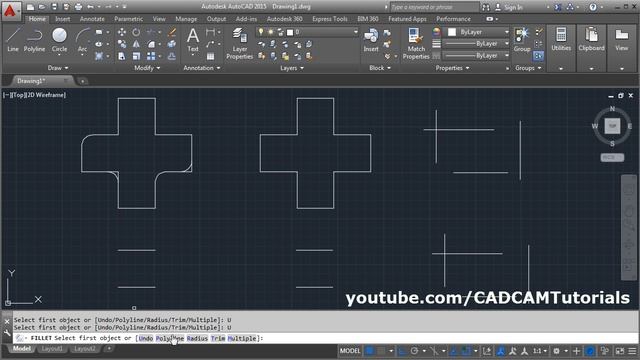640x360 pixels.
Task: Click the layer color swatch
Action: click(x=290, y=32)
